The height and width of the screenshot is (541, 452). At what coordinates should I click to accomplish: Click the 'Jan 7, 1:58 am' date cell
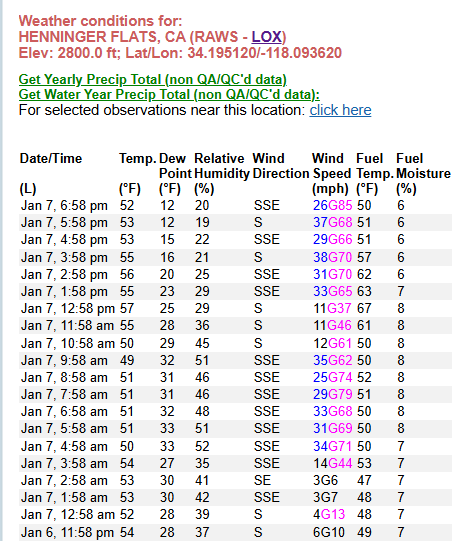pos(64,498)
